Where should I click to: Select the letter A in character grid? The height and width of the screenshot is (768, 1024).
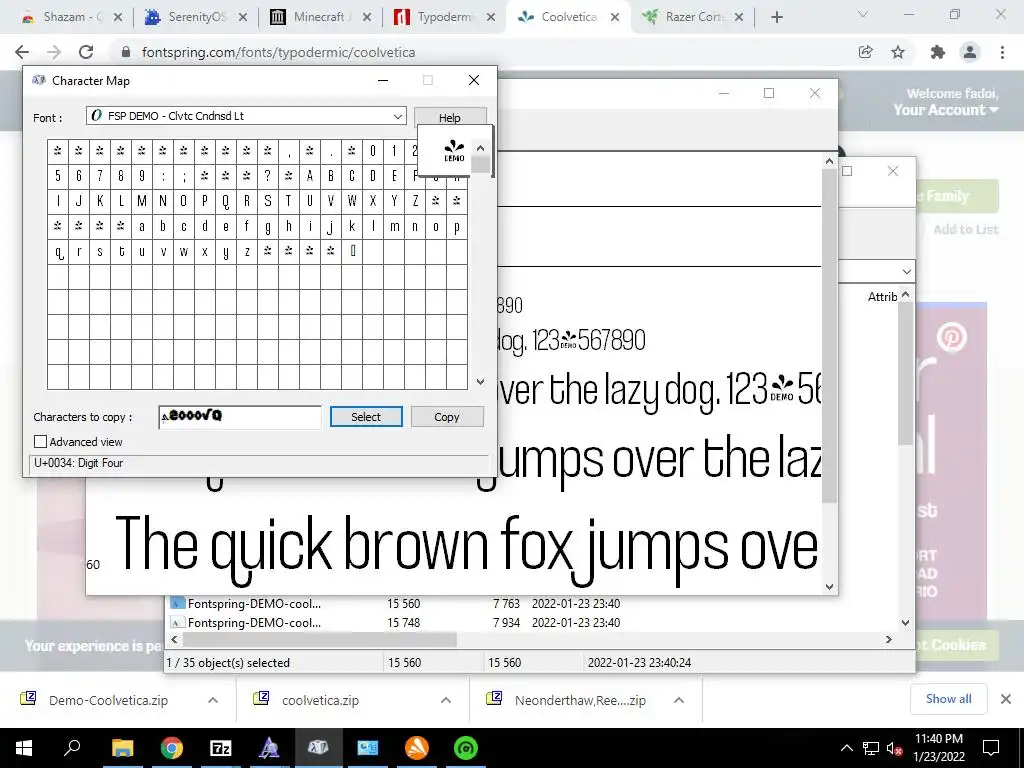point(310,176)
